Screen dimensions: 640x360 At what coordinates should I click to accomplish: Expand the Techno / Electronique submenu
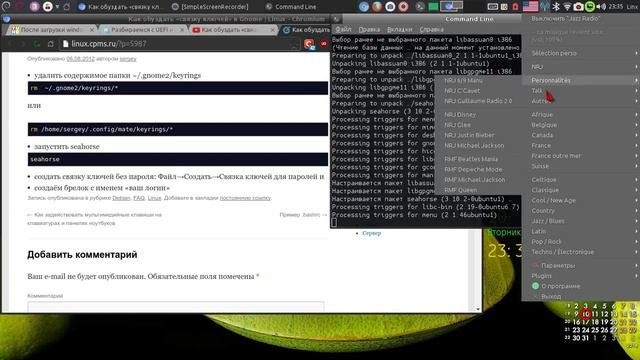(581, 252)
